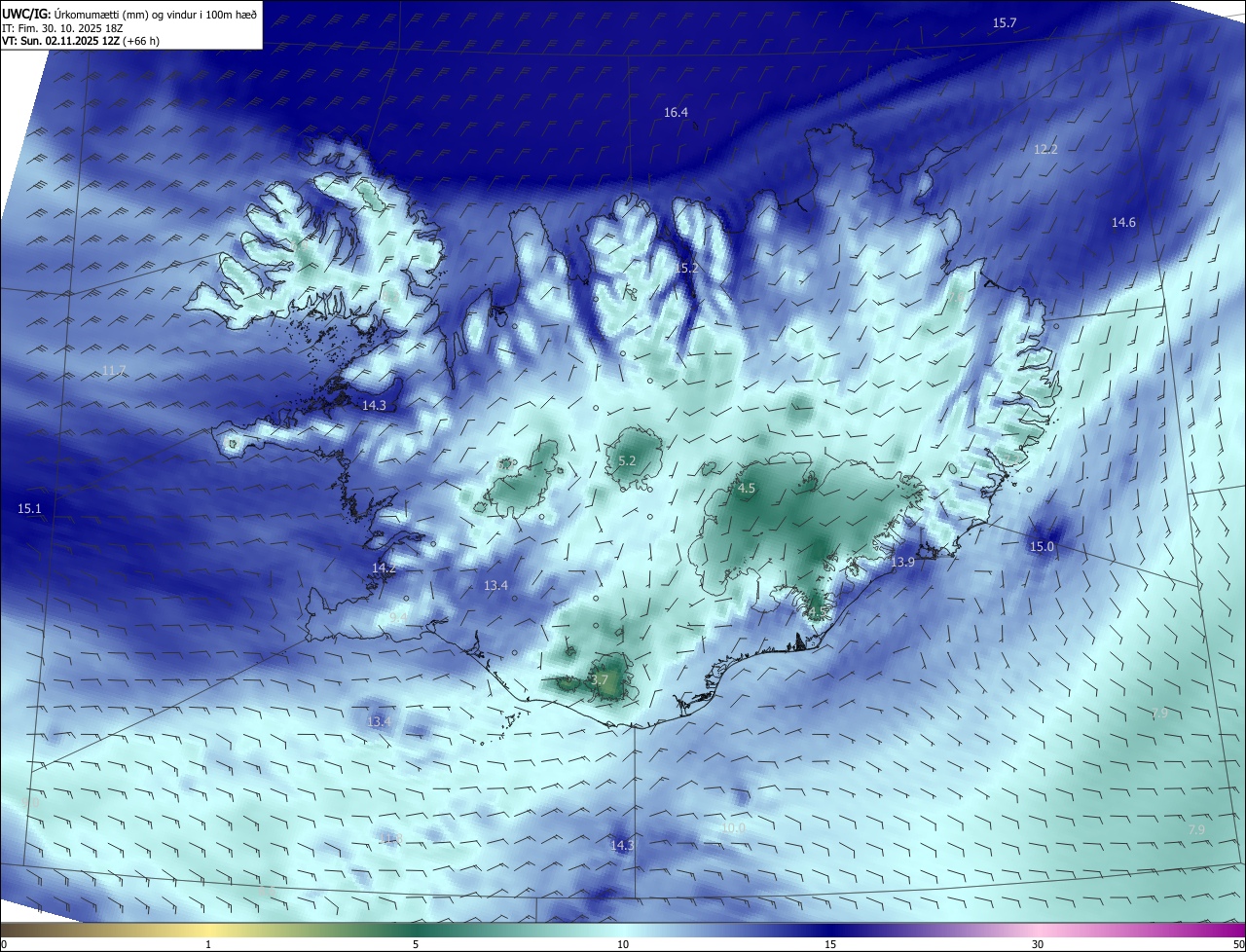Click the 15.2 value label
Screen dimensions: 1246x952
click(688, 268)
